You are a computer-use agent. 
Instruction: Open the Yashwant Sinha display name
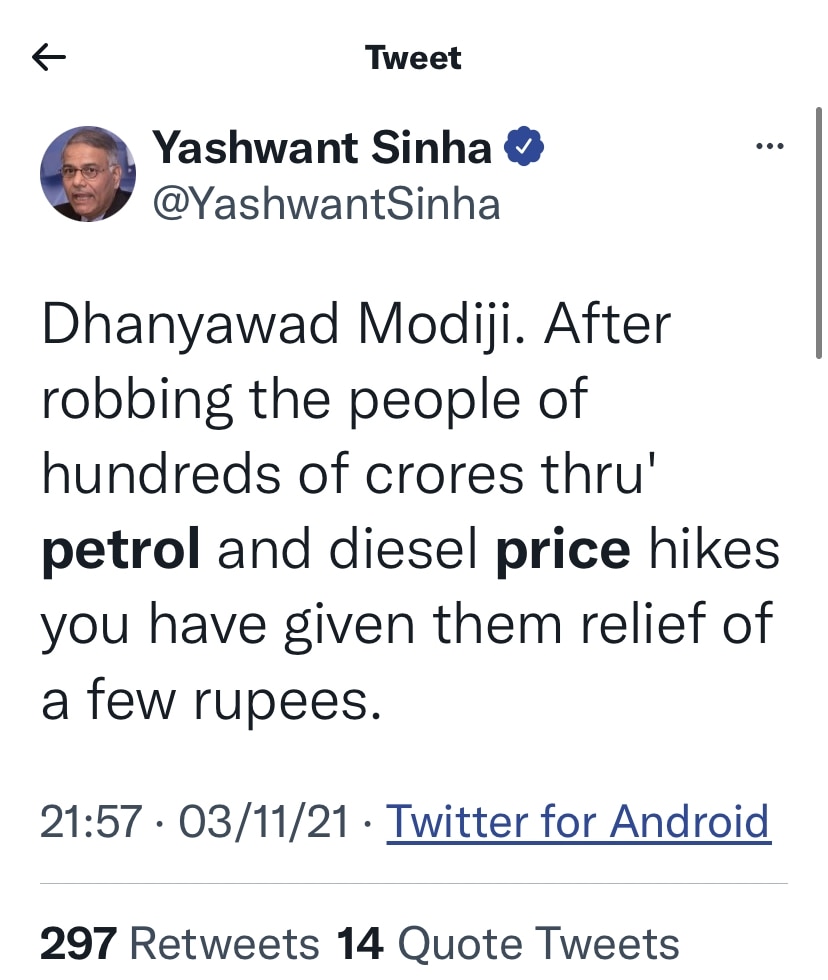coord(322,149)
